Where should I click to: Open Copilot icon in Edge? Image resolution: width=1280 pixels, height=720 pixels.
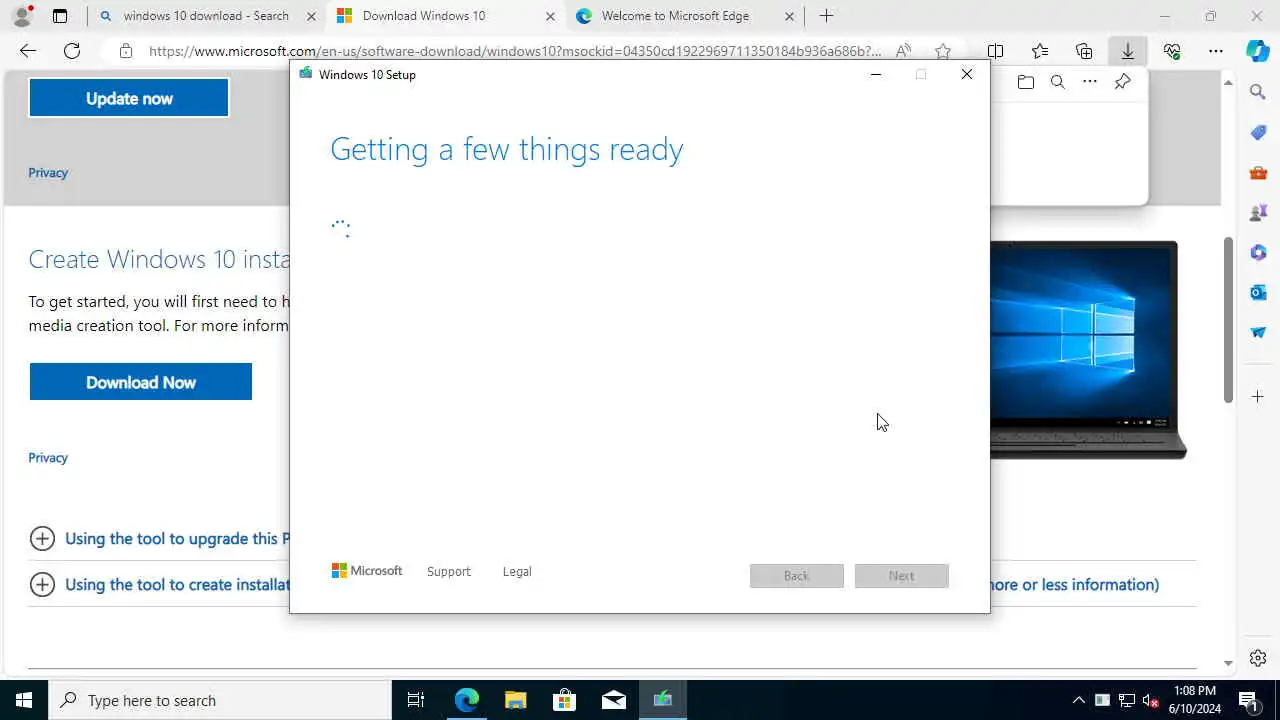point(1258,51)
